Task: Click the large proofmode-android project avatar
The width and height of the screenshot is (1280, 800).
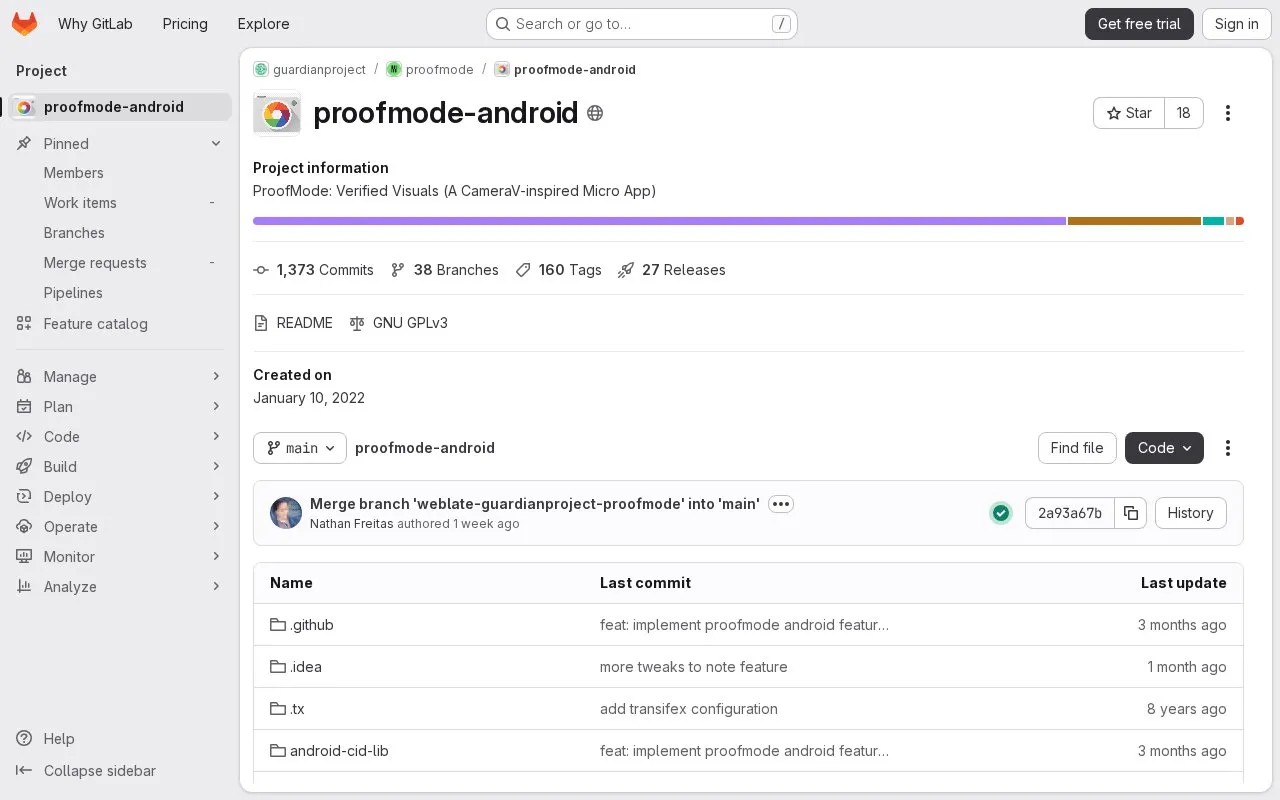Action: (x=277, y=114)
